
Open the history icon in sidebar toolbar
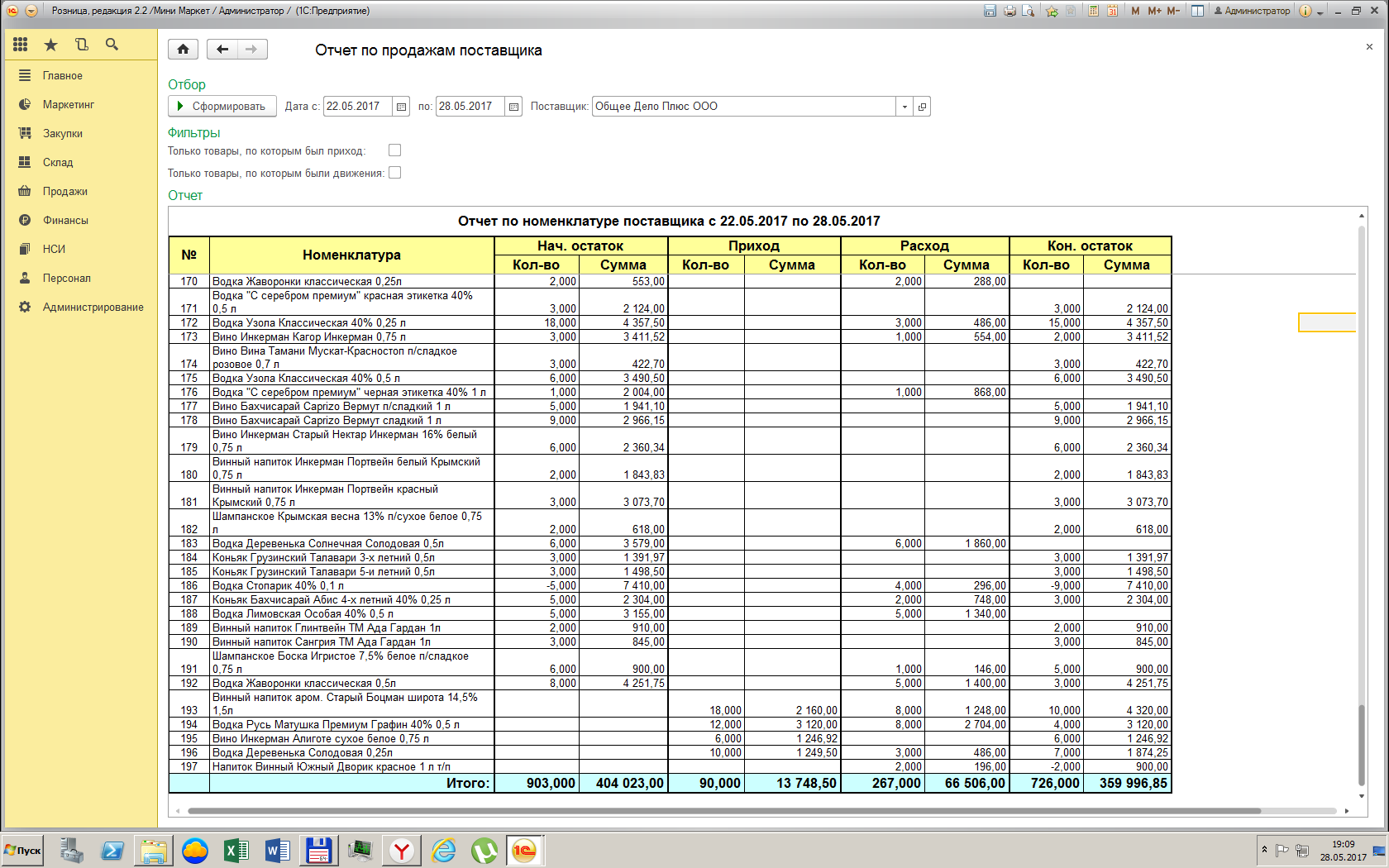pos(81,45)
